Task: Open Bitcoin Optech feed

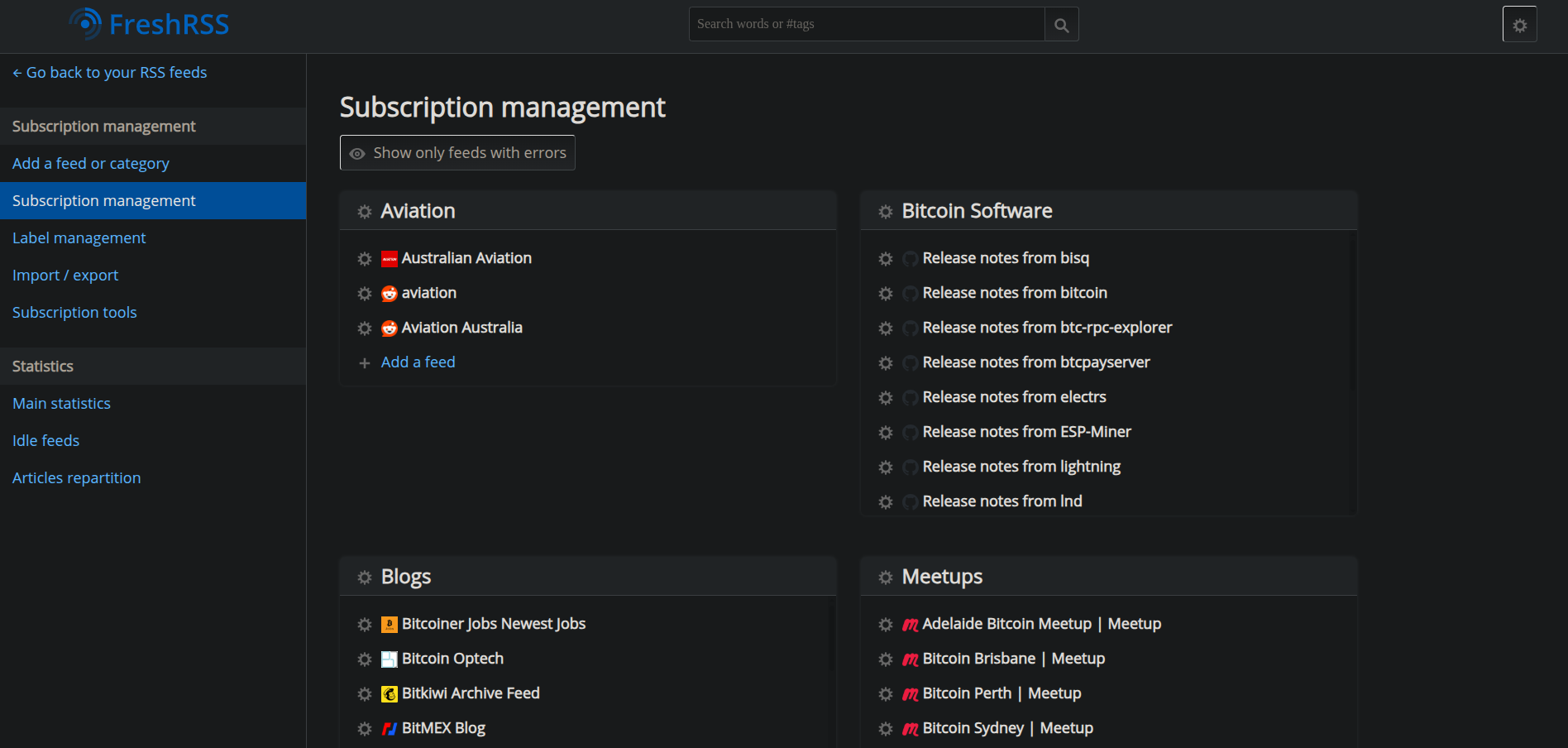Action: coord(452,659)
